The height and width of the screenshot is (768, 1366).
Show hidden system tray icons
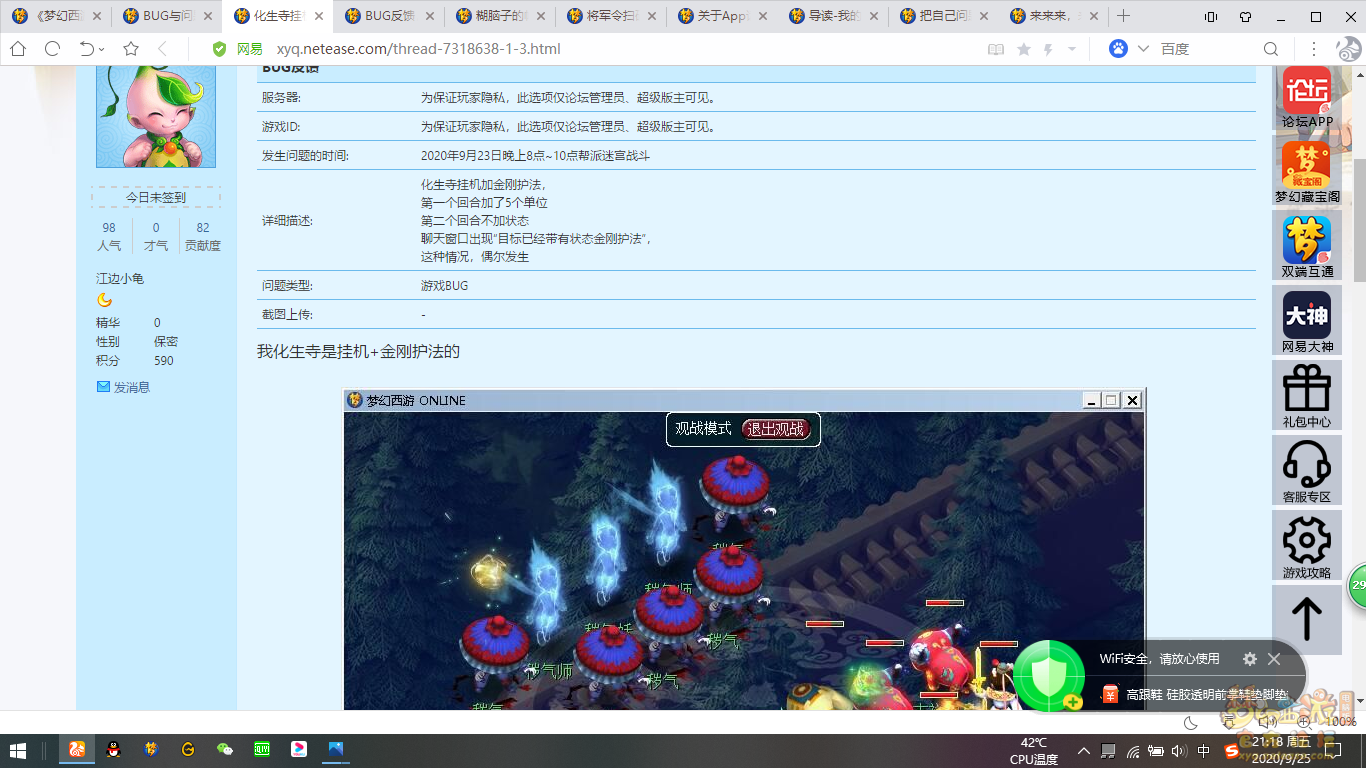(1083, 750)
